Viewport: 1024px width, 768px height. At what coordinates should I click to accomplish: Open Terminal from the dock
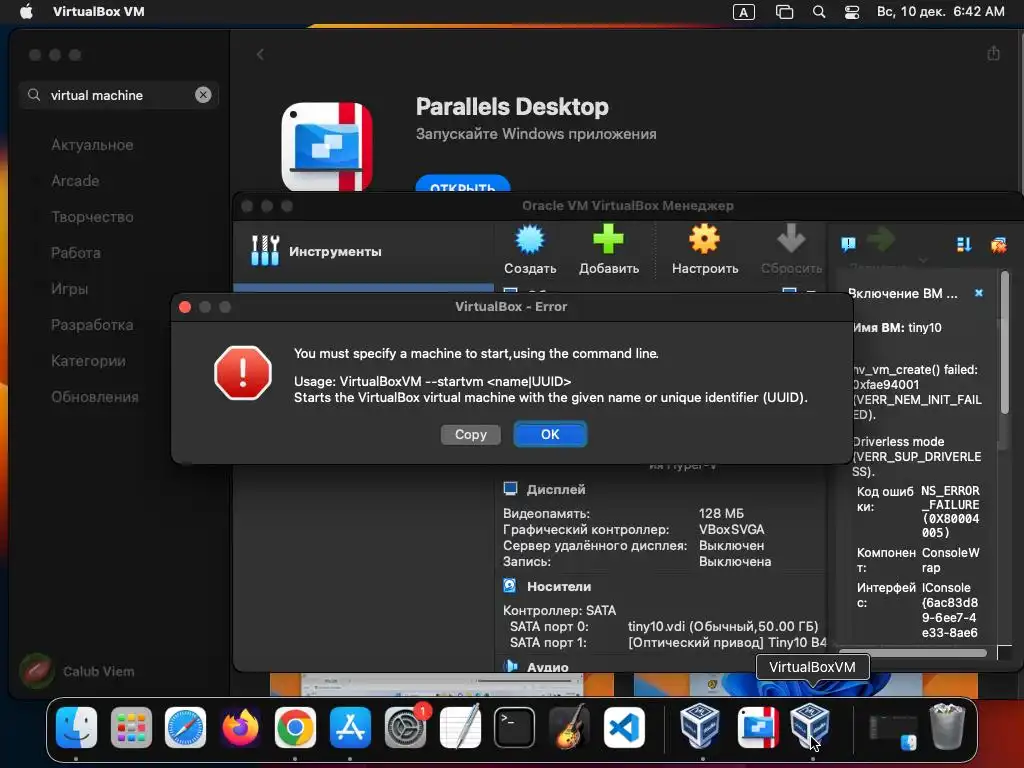point(514,727)
